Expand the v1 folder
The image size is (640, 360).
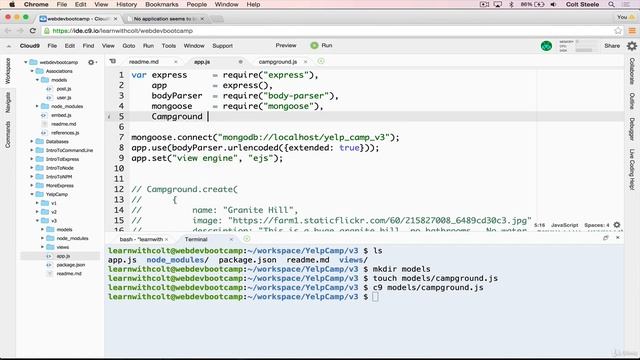pyautogui.click(x=37, y=203)
